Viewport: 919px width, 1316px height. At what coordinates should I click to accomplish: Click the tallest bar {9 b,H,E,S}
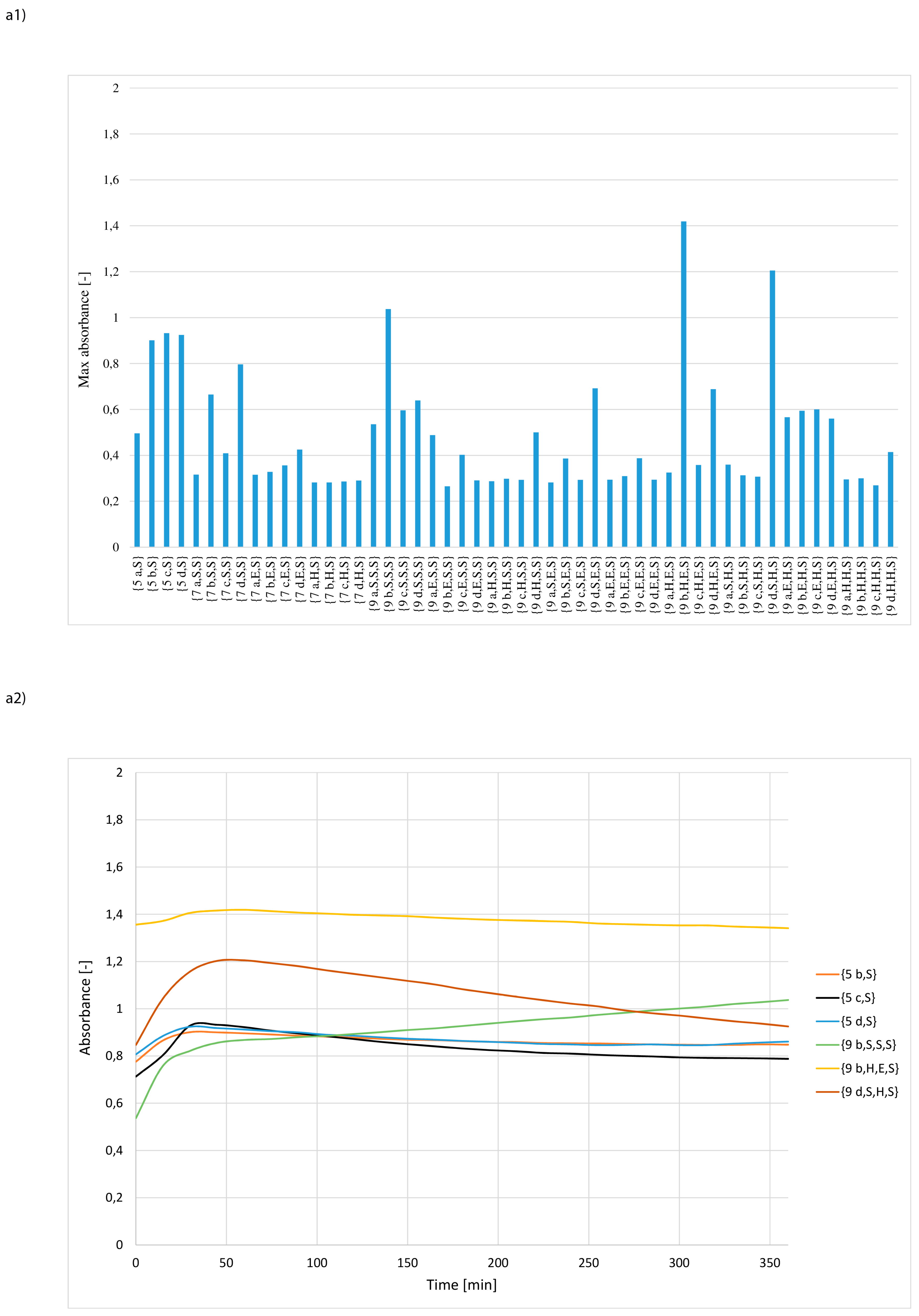[x=684, y=384]
